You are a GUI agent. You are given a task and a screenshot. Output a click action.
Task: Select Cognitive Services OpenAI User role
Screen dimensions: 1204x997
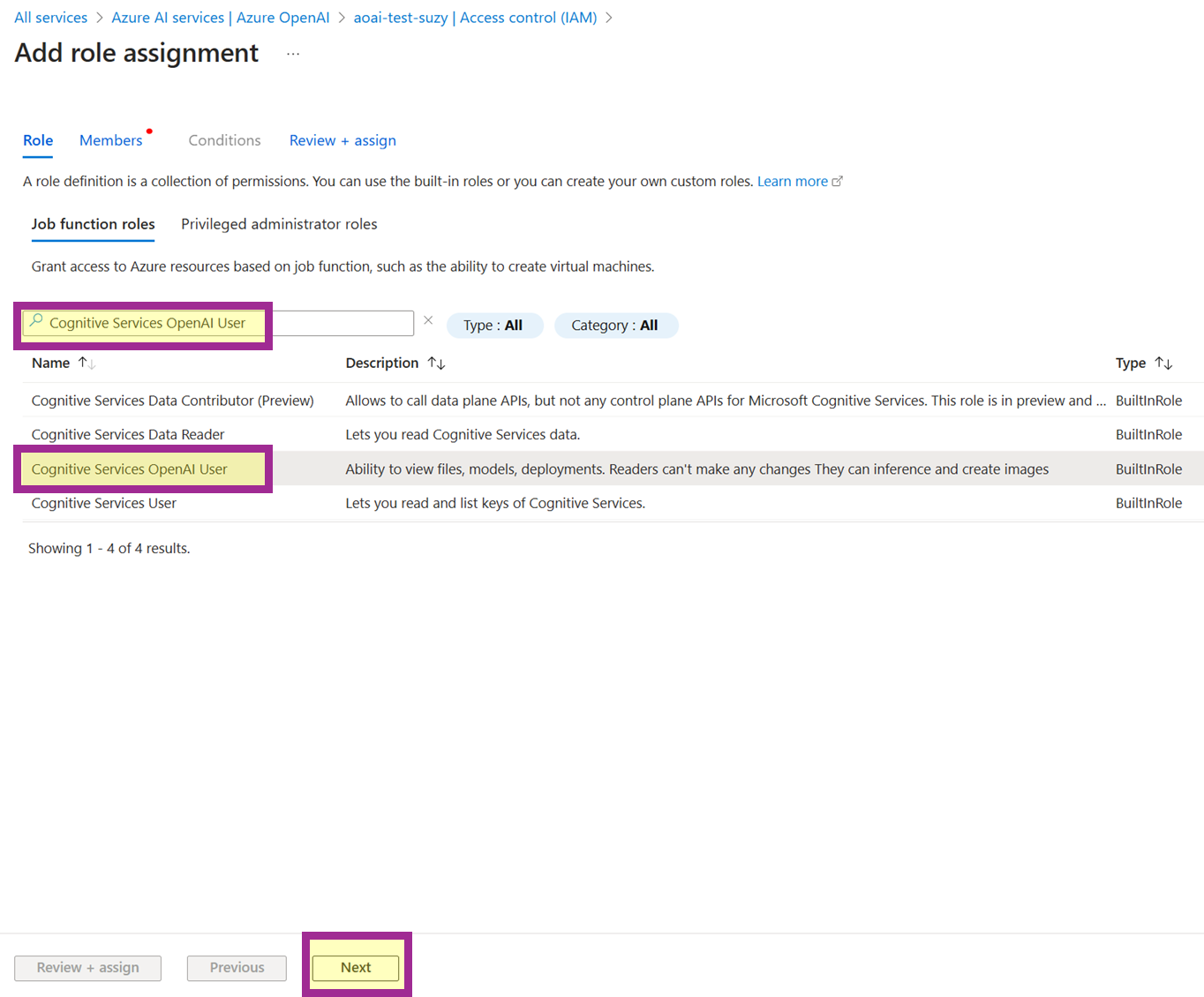pyautogui.click(x=130, y=469)
